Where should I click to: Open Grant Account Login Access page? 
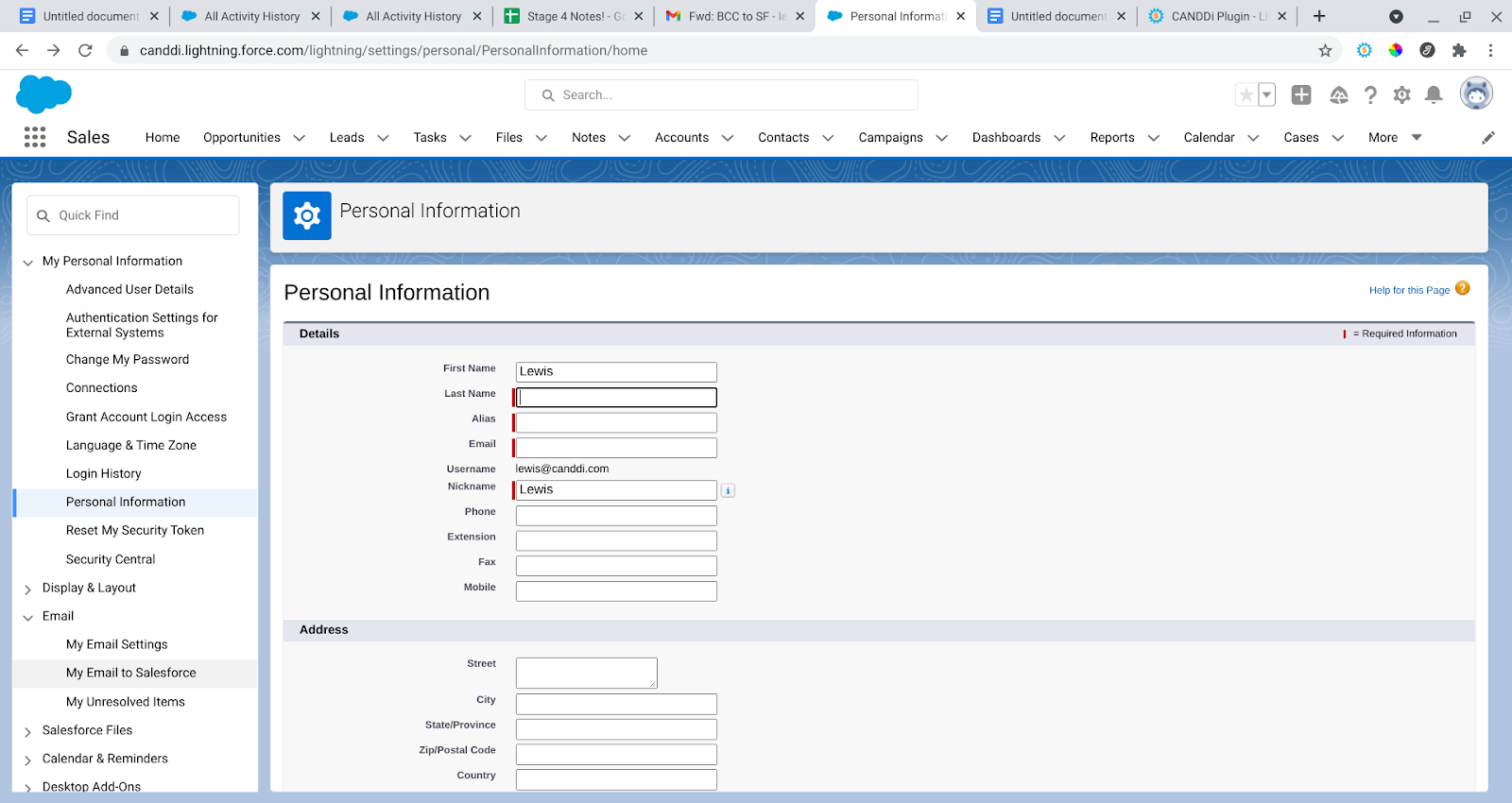[146, 417]
